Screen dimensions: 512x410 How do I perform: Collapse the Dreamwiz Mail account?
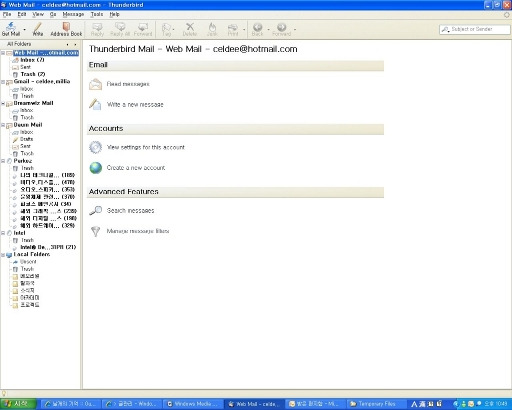[3, 104]
